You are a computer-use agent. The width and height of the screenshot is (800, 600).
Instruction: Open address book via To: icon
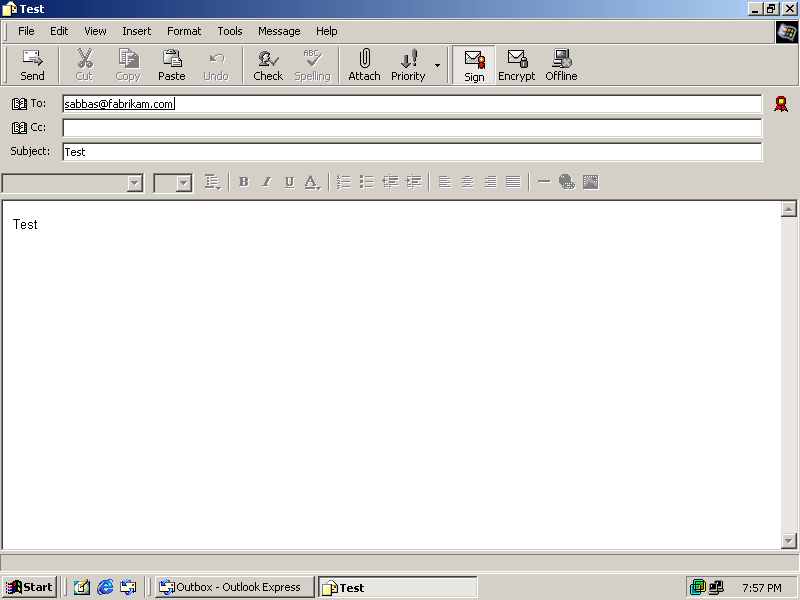(x=19, y=103)
